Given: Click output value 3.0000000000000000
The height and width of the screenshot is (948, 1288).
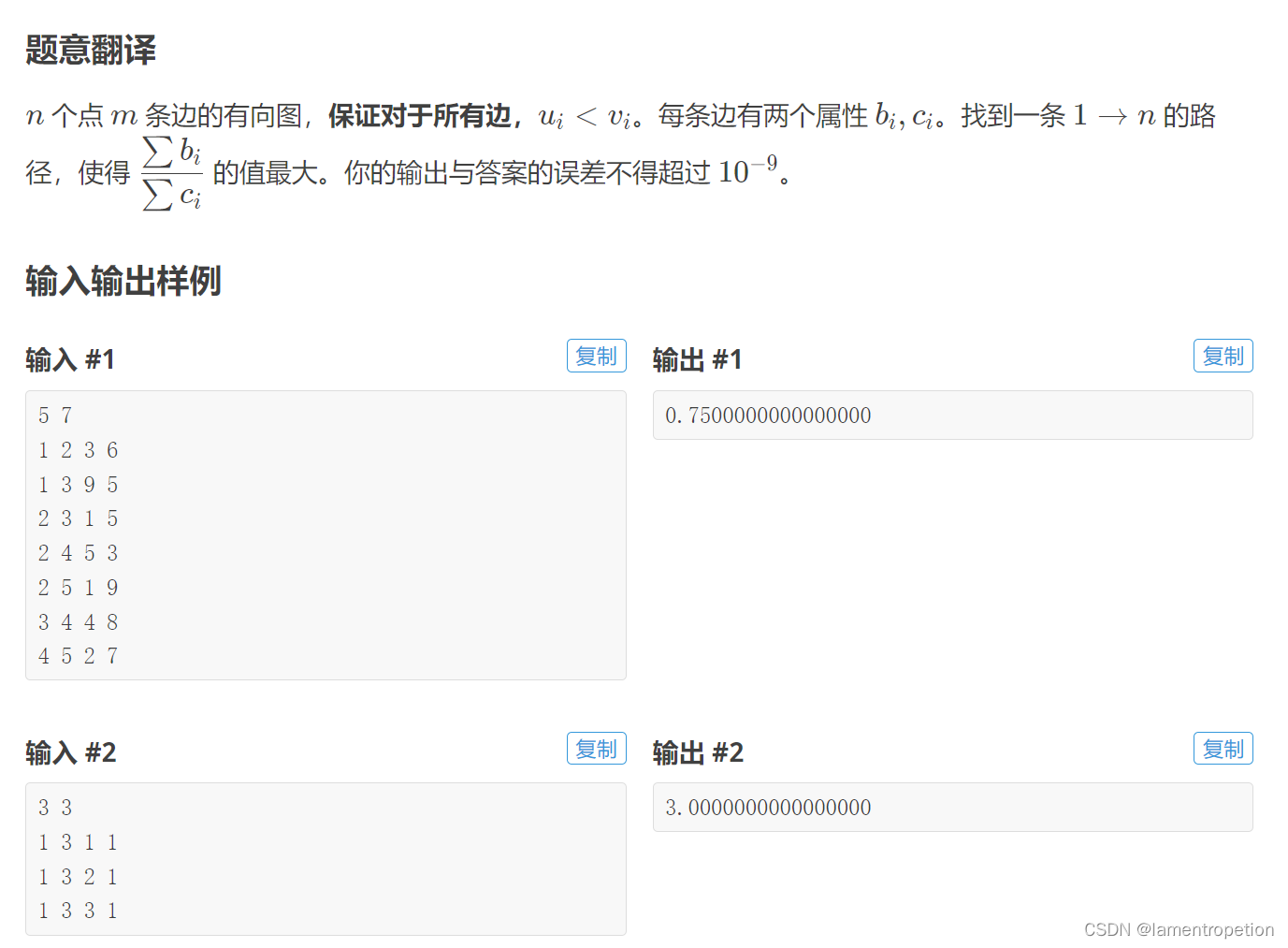Looking at the screenshot, I should click(x=768, y=808).
